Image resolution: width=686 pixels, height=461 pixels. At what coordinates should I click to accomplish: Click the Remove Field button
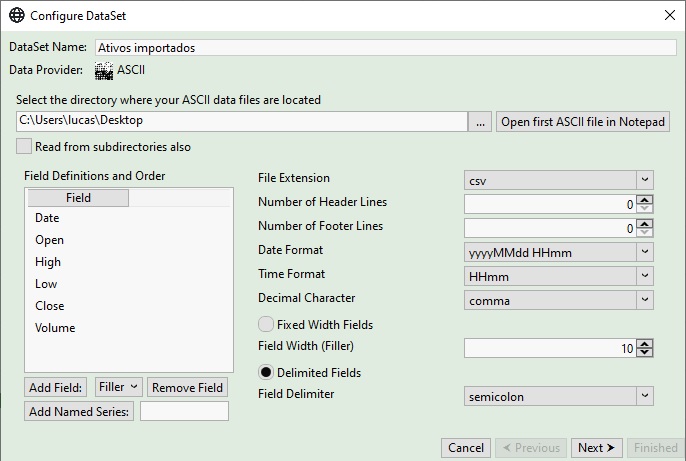pyautogui.click(x=187, y=387)
